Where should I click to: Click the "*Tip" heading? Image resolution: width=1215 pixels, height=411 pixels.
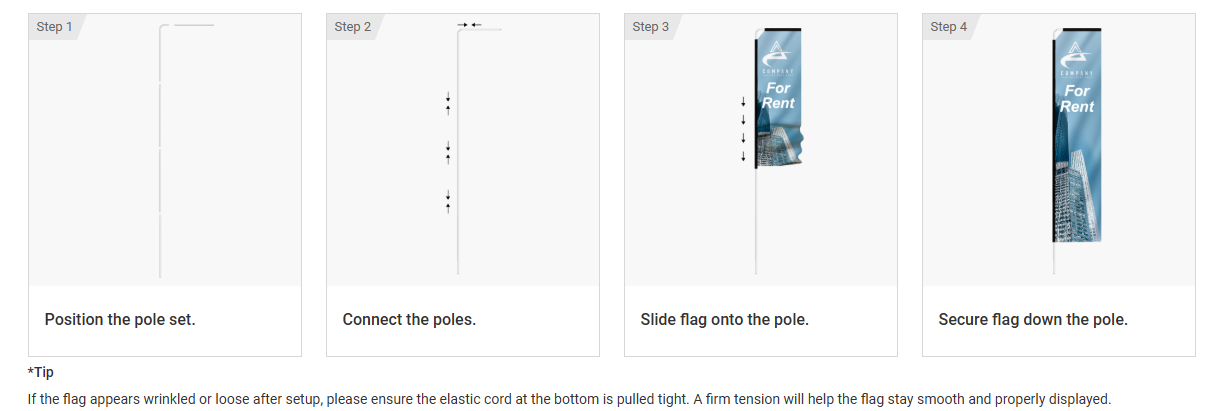pyautogui.click(x=40, y=372)
